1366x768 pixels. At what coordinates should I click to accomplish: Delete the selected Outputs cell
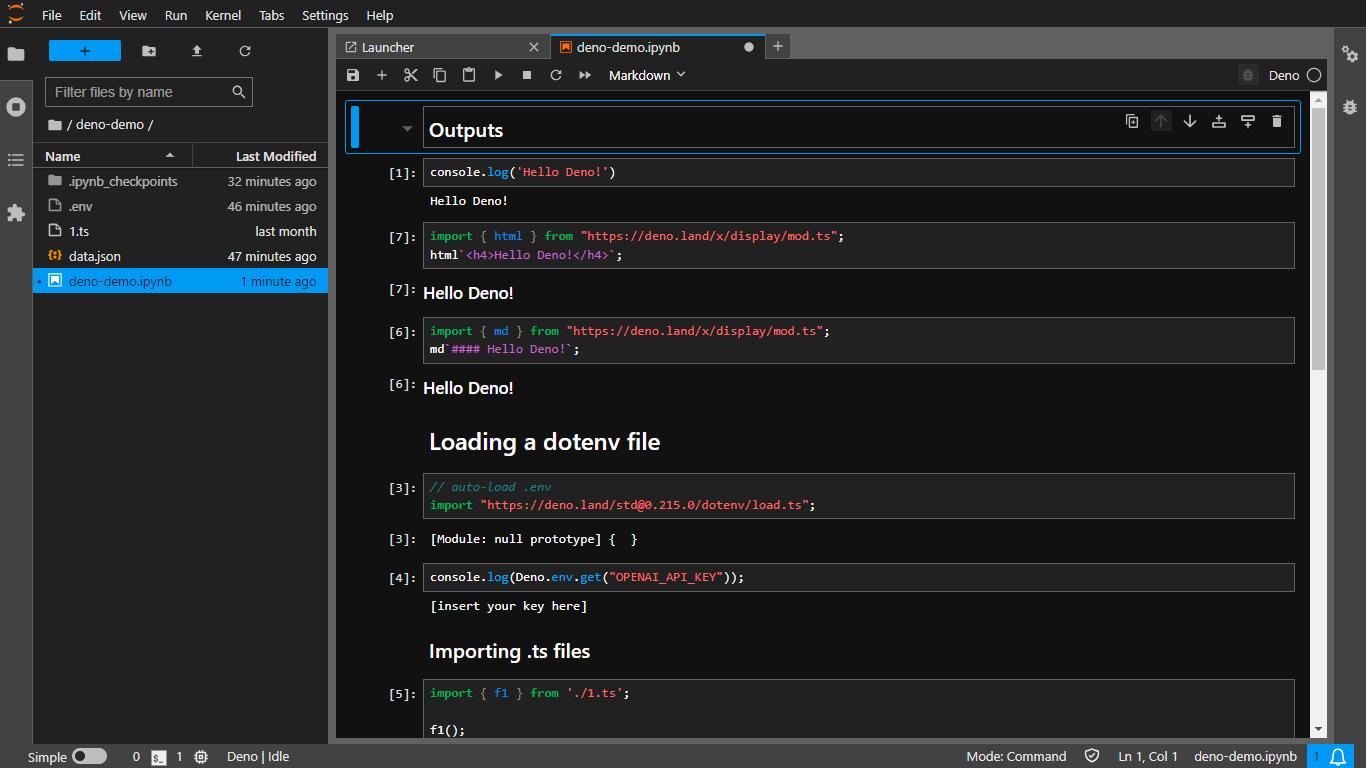1276,121
